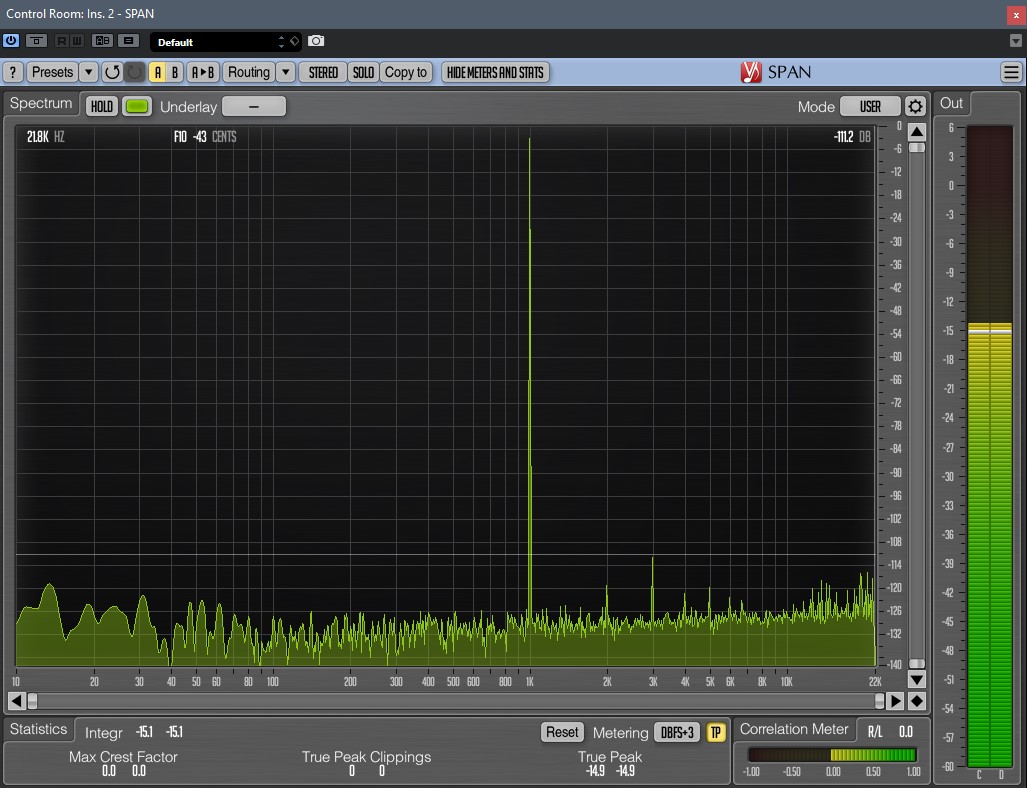This screenshot has width=1027, height=788.
Task: Select the Statistics tab
Action: 38,729
